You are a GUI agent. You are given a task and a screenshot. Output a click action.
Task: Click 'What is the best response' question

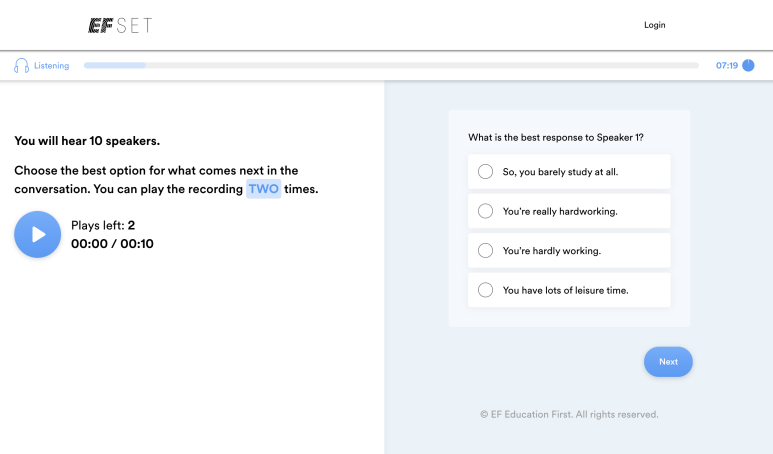[556, 138]
